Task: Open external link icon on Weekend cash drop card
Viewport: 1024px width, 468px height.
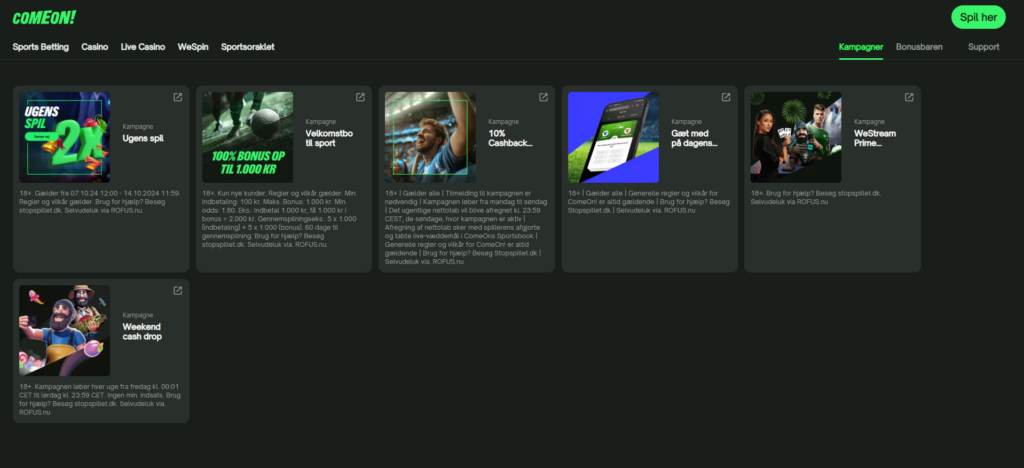Action: pyautogui.click(x=178, y=290)
